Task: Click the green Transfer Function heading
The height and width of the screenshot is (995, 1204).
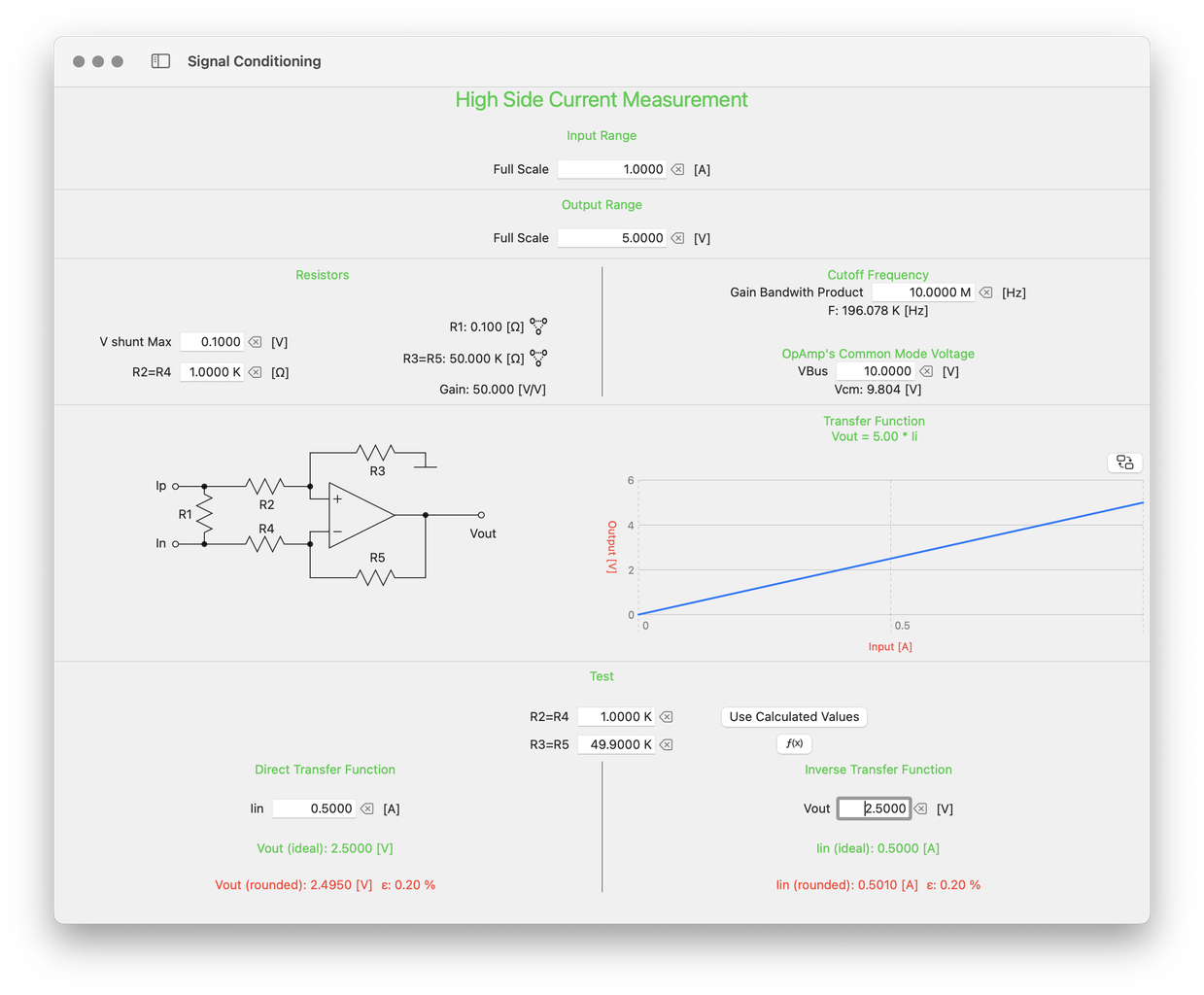Action: (874, 421)
